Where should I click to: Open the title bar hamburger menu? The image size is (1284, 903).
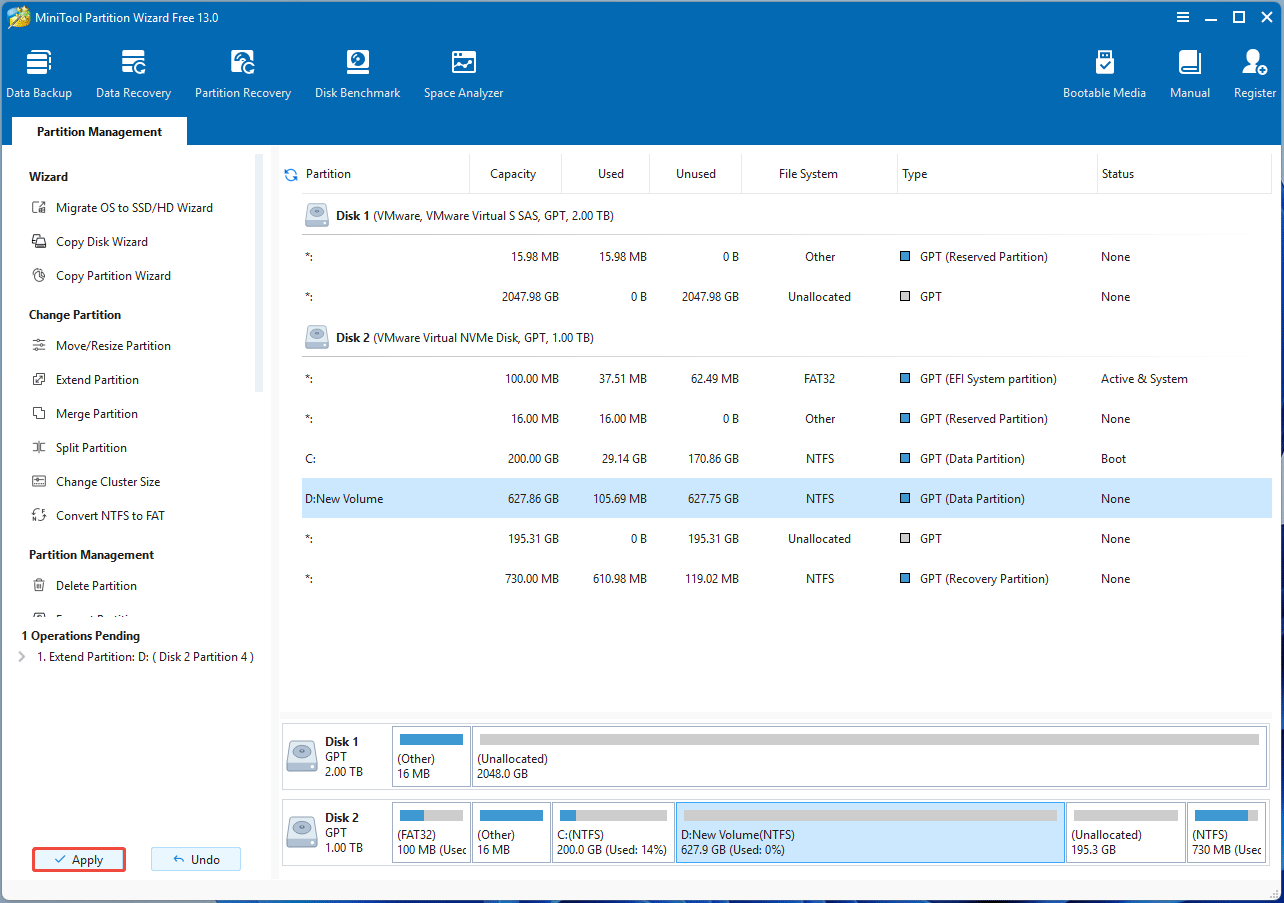pyautogui.click(x=1183, y=17)
